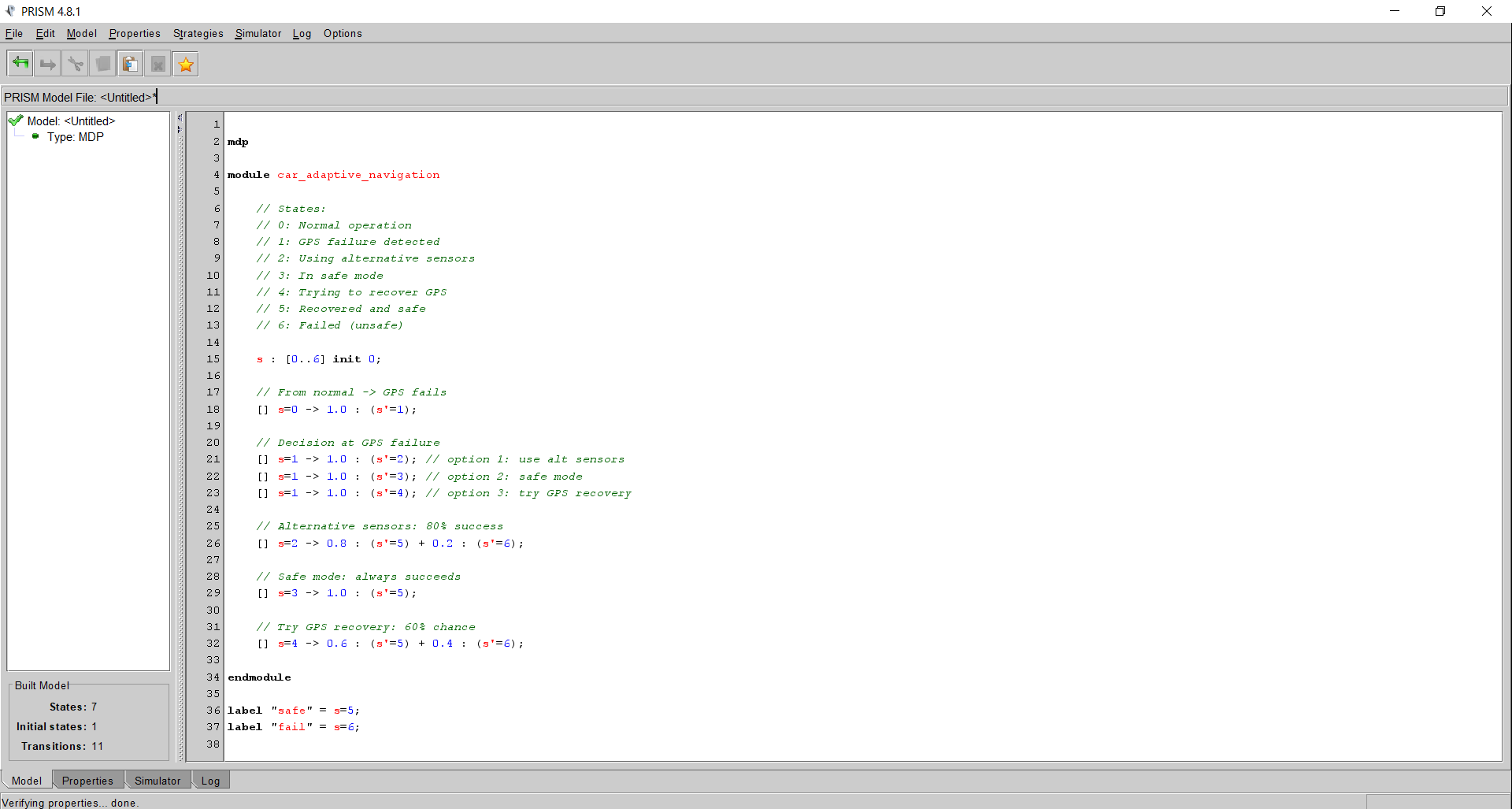The height and width of the screenshot is (809, 1512).
Task: Switch to the Simulator bottom tab
Action: coord(157,781)
